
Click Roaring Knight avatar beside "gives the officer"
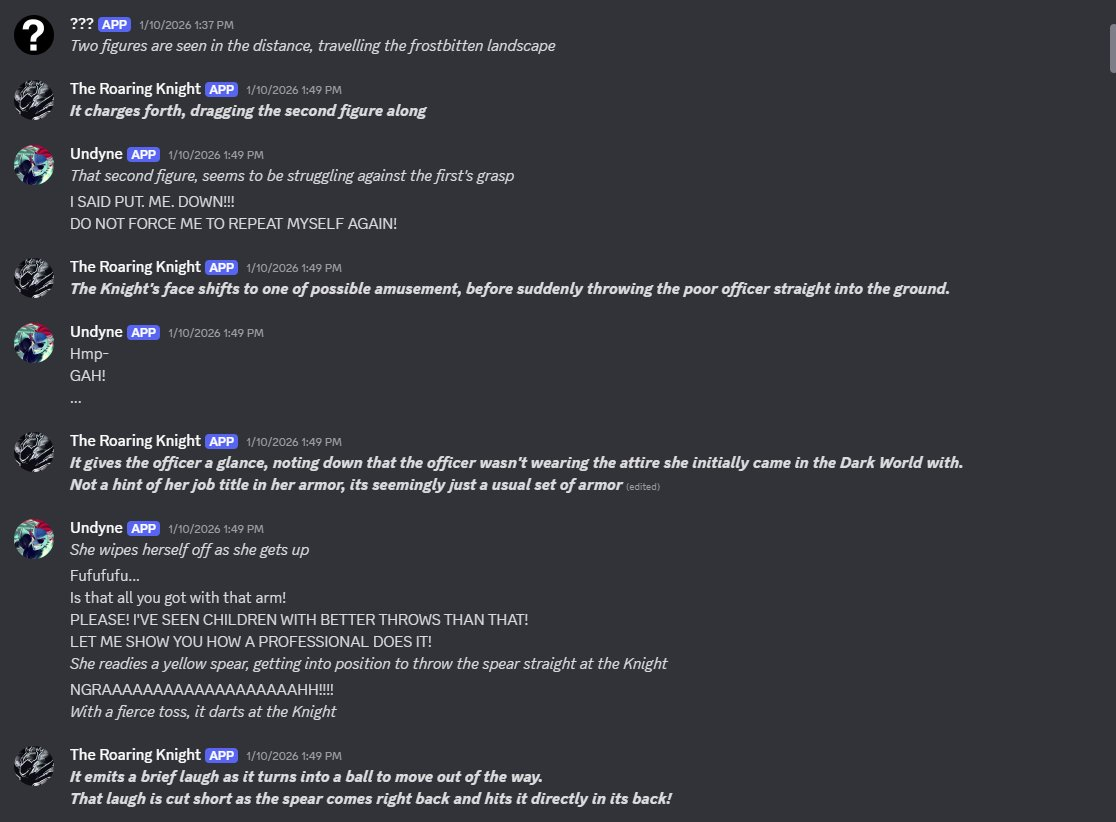pos(34,452)
